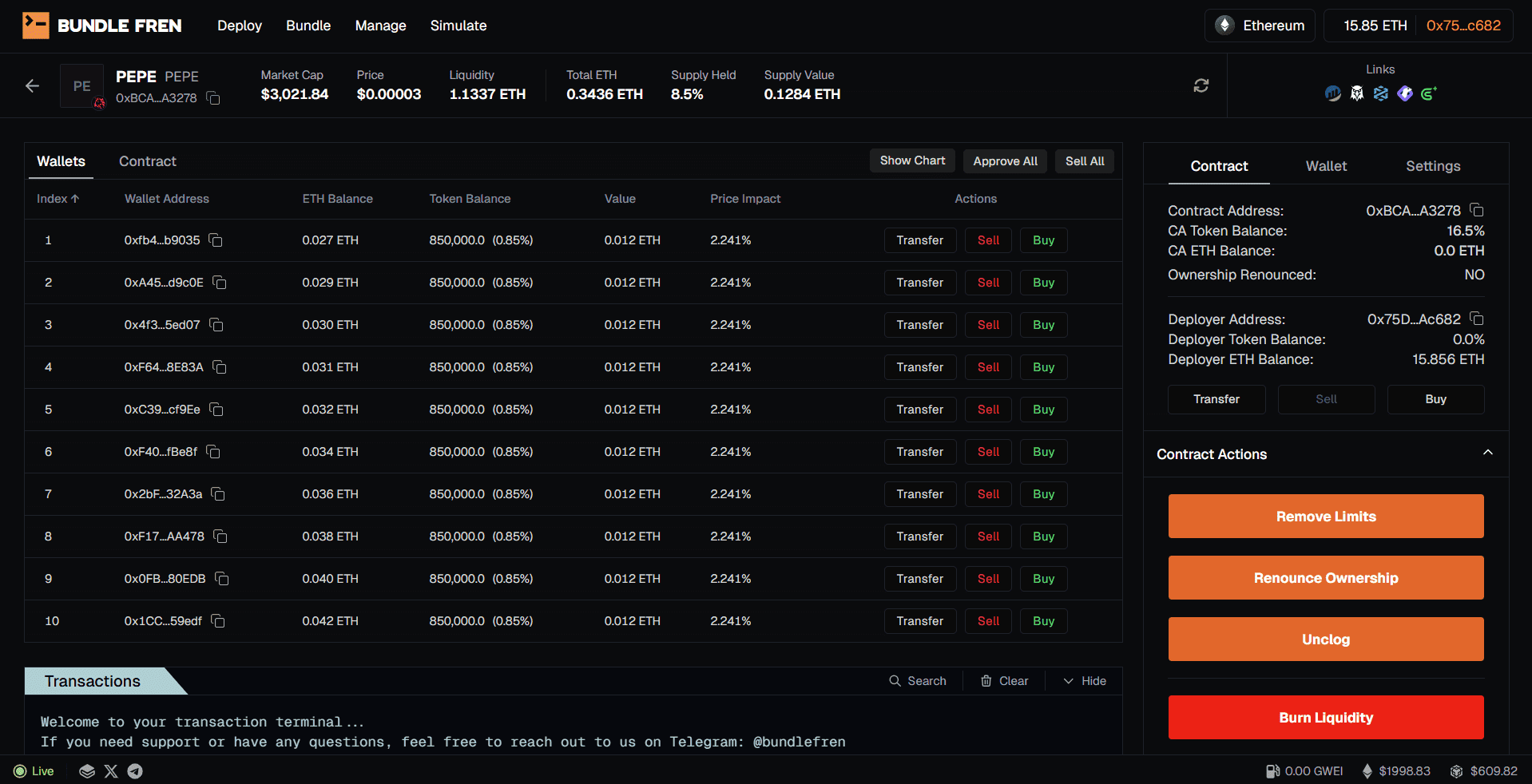This screenshot has height=784, width=1532.
Task: Click the Renounce Ownership button
Action: [1325, 577]
